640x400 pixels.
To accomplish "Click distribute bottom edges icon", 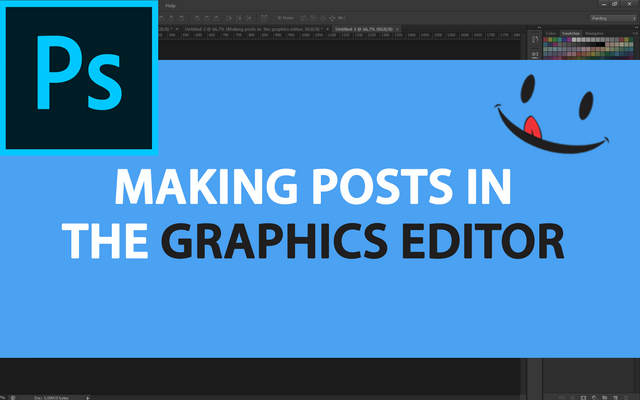I will pyautogui.click(x=216, y=18).
